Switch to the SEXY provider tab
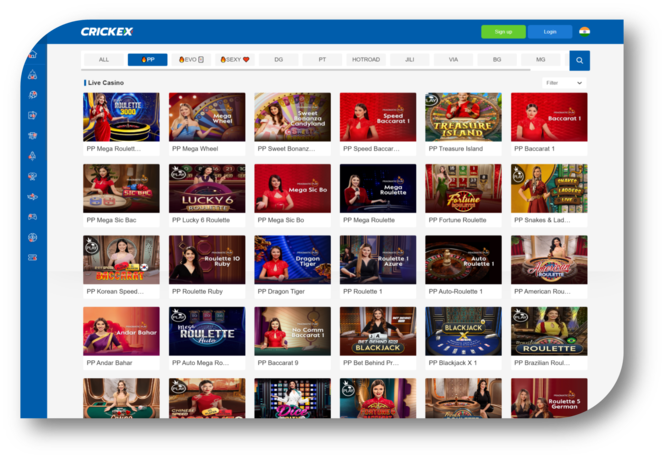 click(234, 60)
